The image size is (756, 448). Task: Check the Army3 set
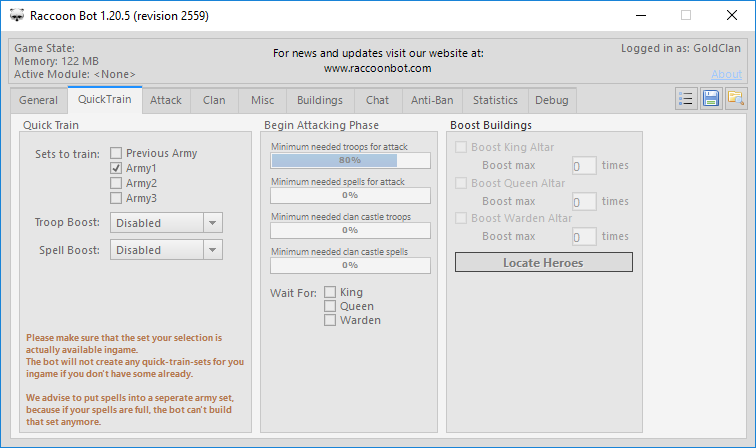pyautogui.click(x=116, y=198)
